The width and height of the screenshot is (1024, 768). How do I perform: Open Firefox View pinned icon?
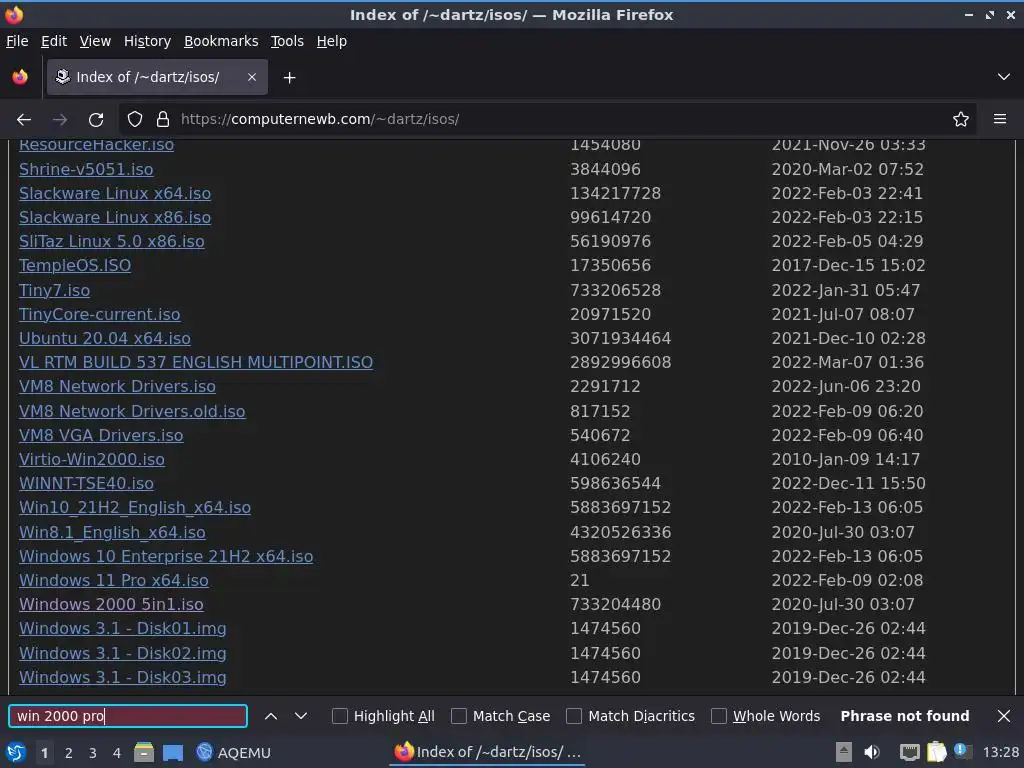[x=20, y=77]
